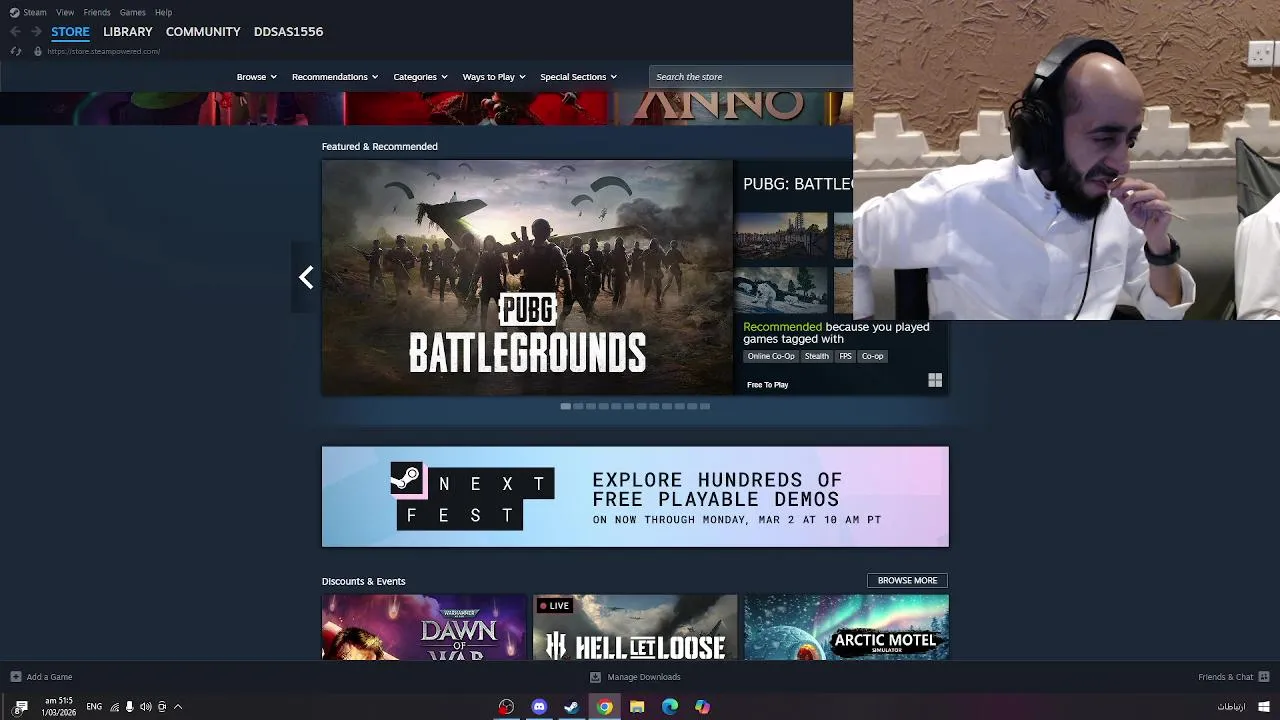Open the notification center icon in taskbar
Screen dimensions: 1280x720
[20, 708]
